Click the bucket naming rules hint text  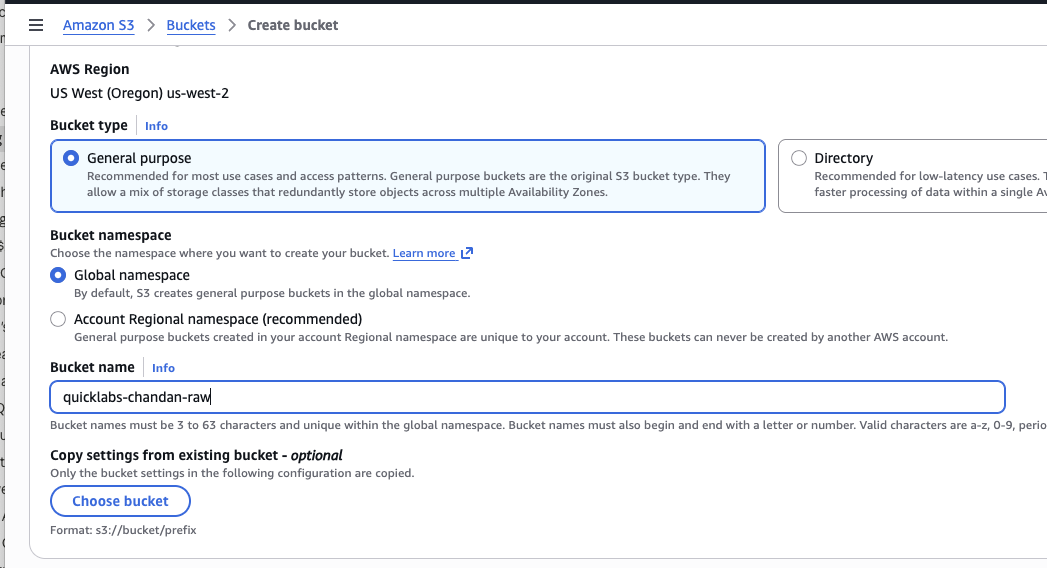pyautogui.click(x=548, y=425)
